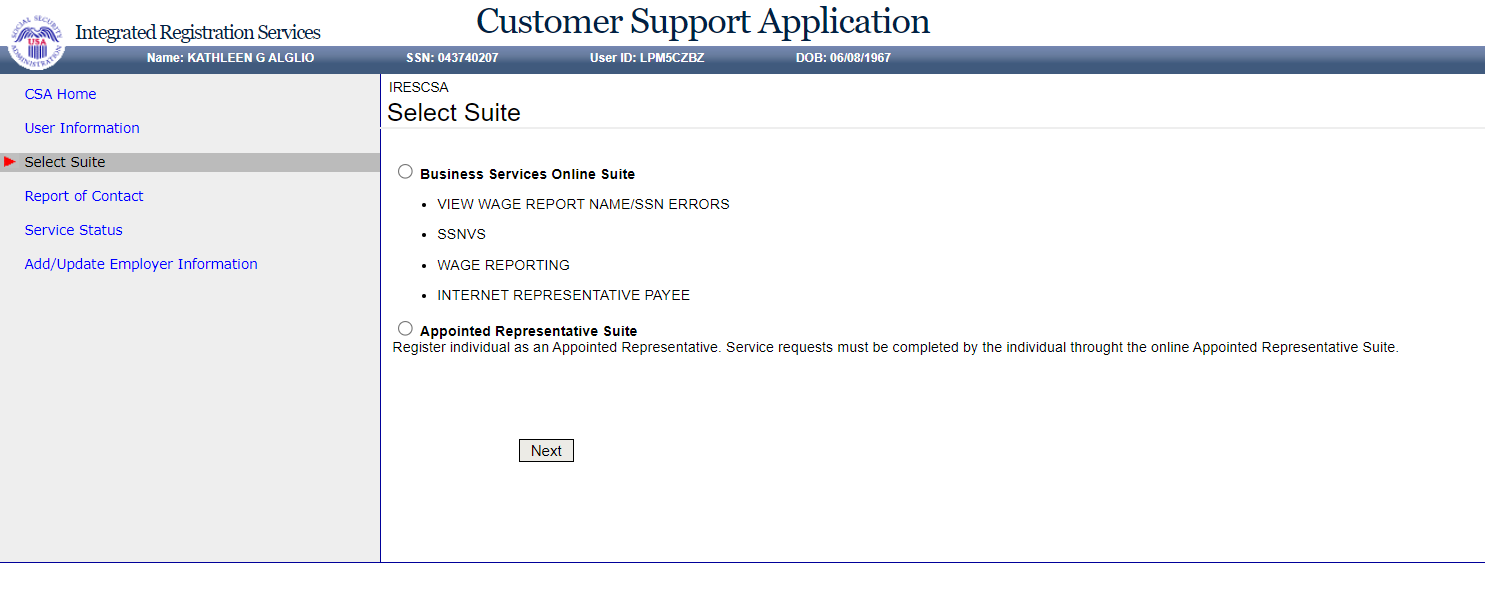Go to User Information page

point(82,128)
